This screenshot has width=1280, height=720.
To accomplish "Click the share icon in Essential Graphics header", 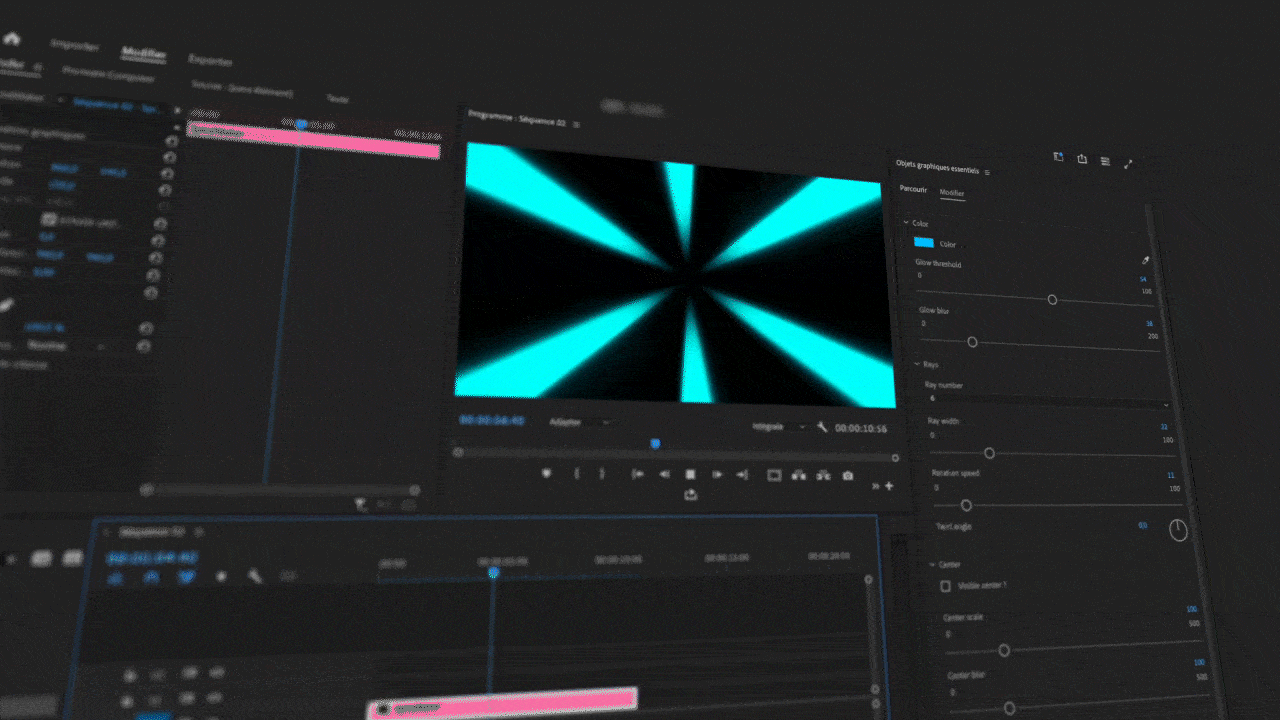I will 1082,159.
